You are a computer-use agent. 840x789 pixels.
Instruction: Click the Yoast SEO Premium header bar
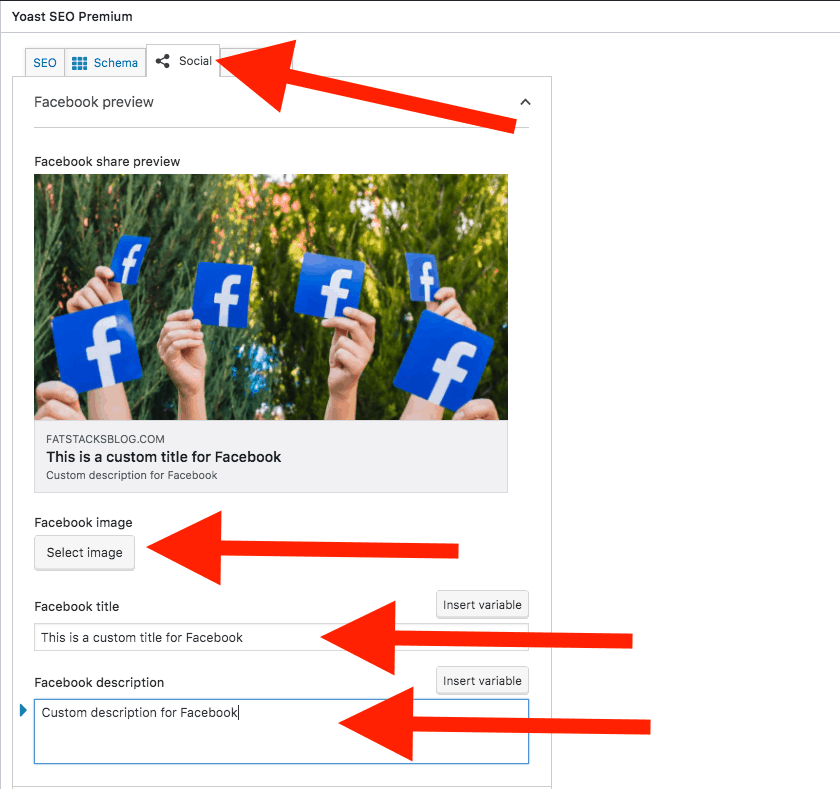tap(73, 16)
